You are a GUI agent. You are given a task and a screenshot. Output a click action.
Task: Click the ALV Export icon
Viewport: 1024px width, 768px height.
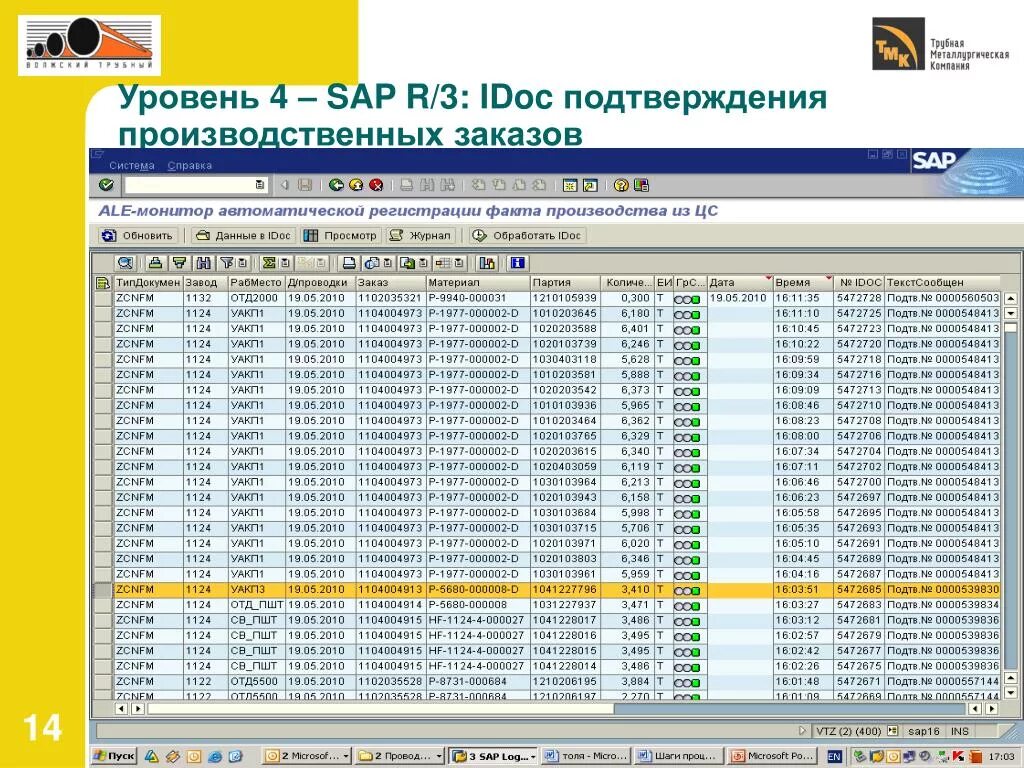(x=408, y=263)
